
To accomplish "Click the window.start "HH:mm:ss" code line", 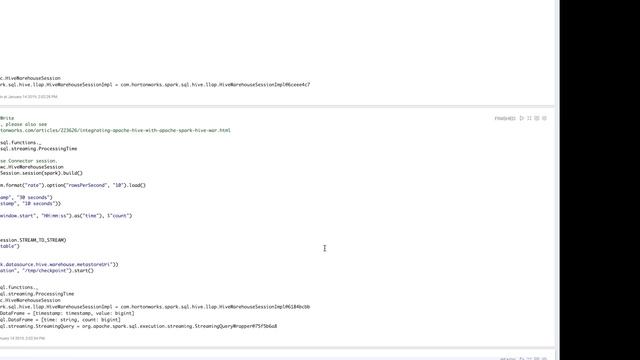I will pos(66,216).
